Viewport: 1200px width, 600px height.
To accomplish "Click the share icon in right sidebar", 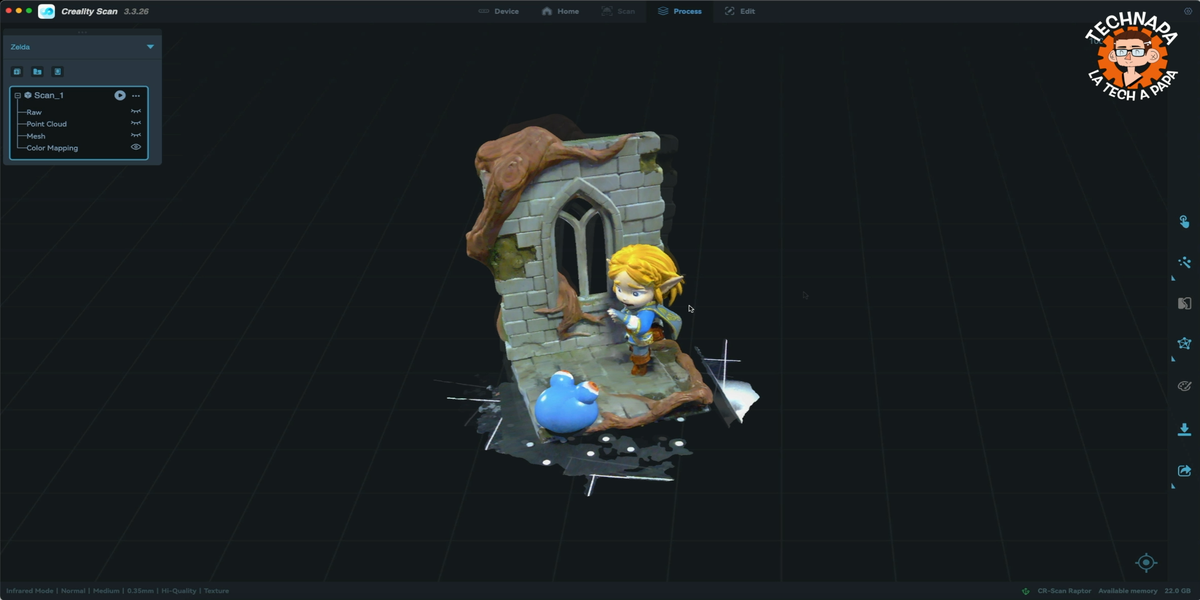I will click(x=1184, y=471).
